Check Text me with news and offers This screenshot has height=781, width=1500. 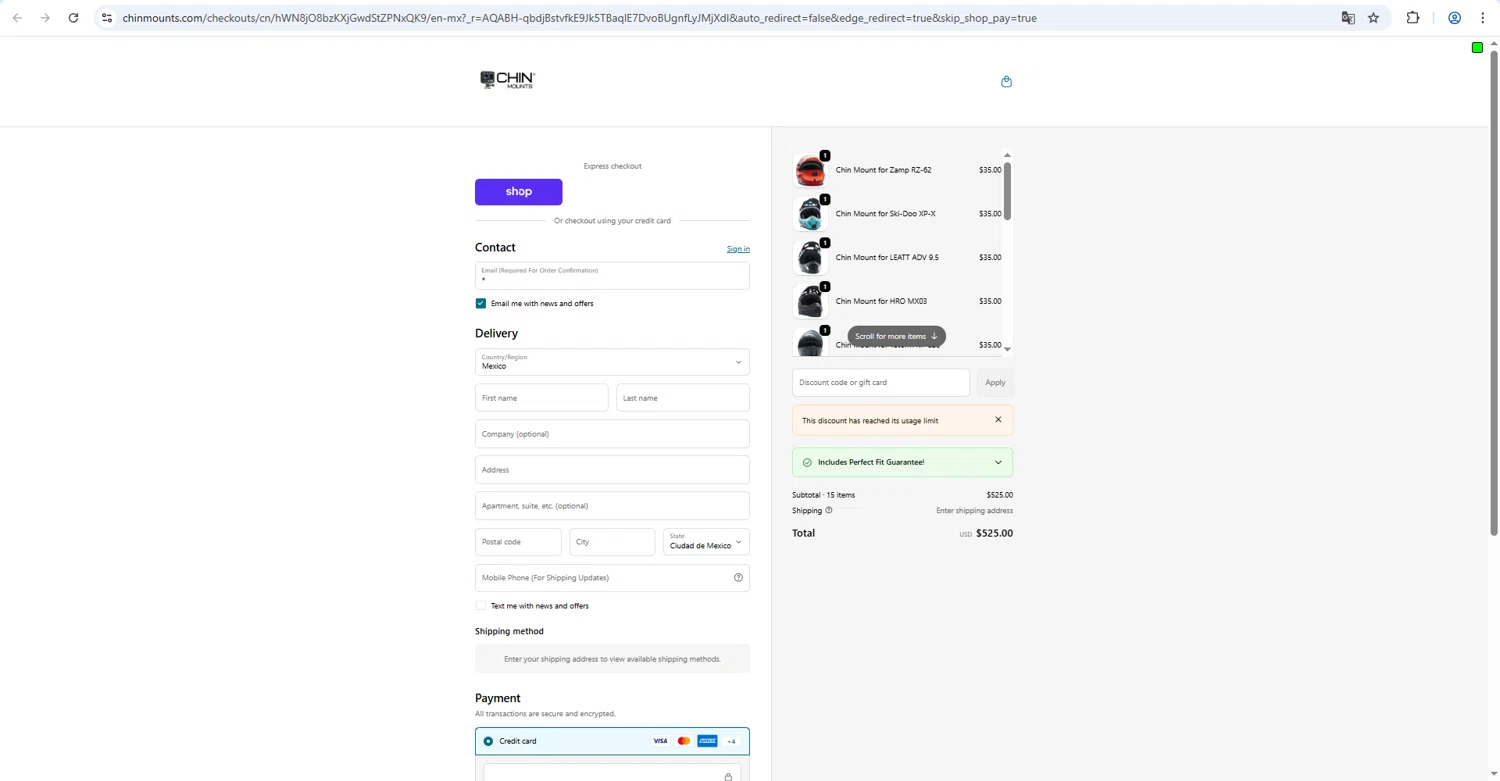pos(481,606)
